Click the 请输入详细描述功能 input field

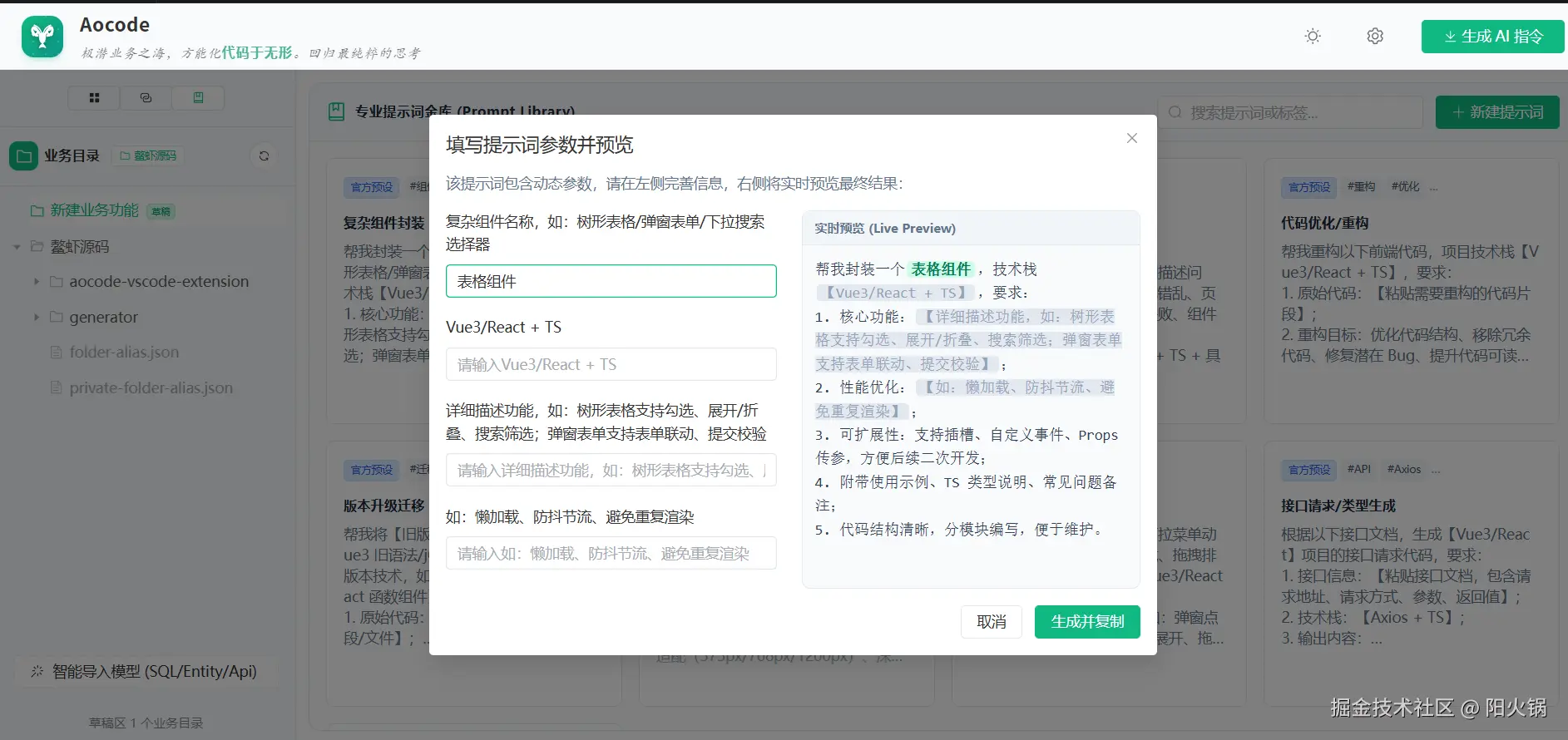pyautogui.click(x=611, y=470)
